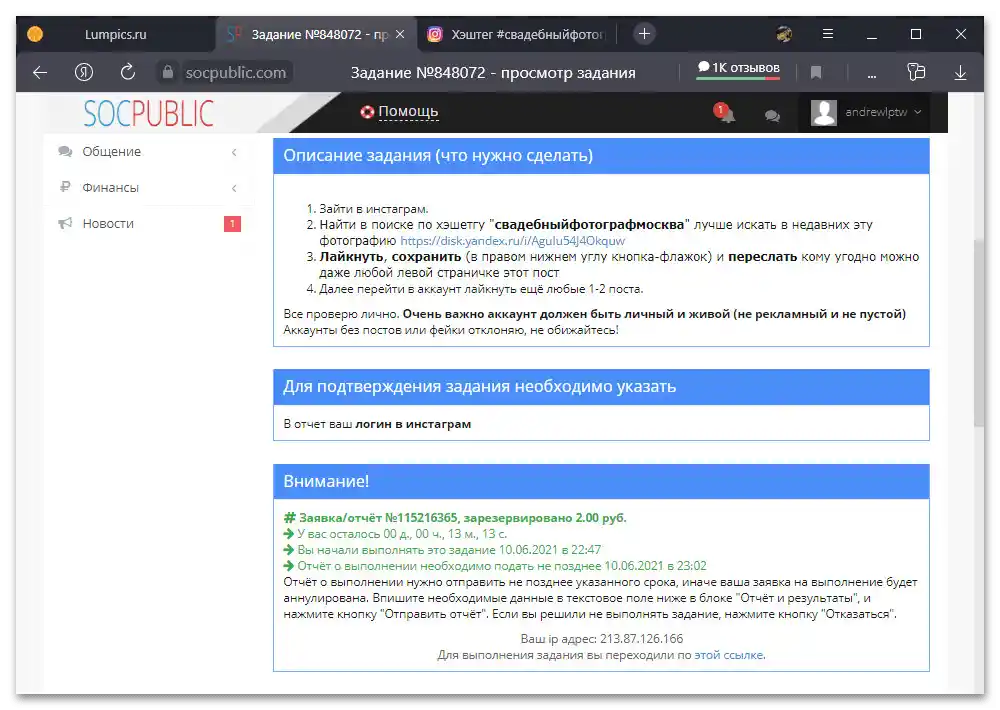
Task: Close the Задание №848072 tab
Action: click(400, 34)
